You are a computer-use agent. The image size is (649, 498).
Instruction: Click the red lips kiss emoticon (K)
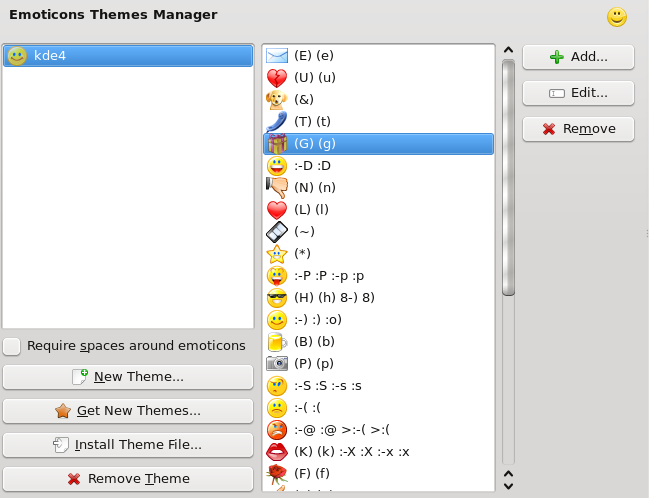tap(277, 452)
